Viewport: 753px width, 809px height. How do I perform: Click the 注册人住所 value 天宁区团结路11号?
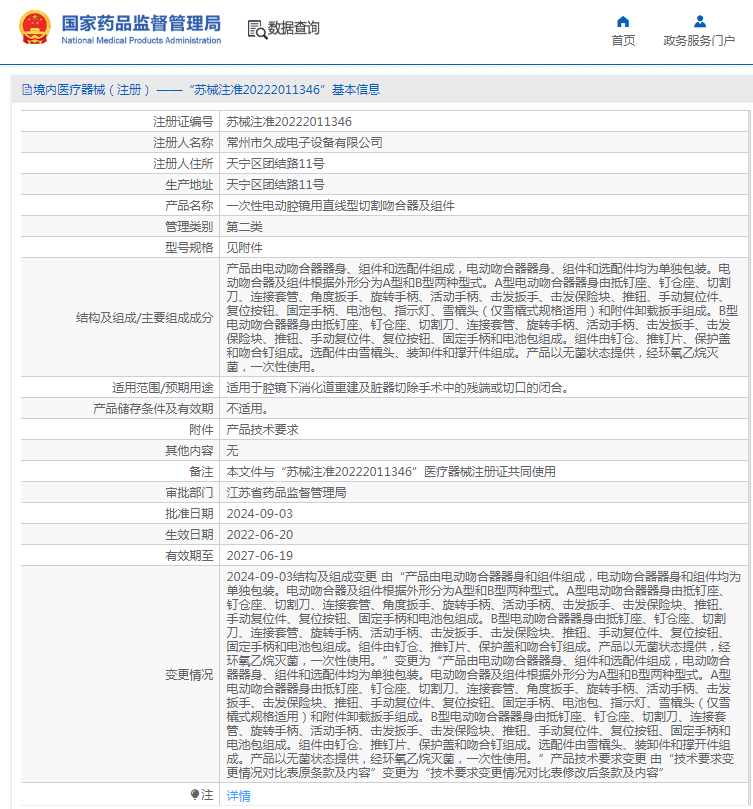[276, 164]
